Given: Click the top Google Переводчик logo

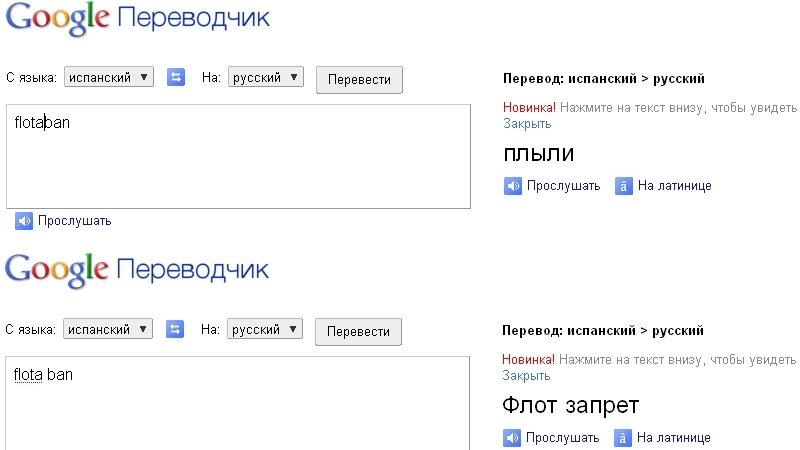Looking at the screenshot, I should (x=137, y=19).
